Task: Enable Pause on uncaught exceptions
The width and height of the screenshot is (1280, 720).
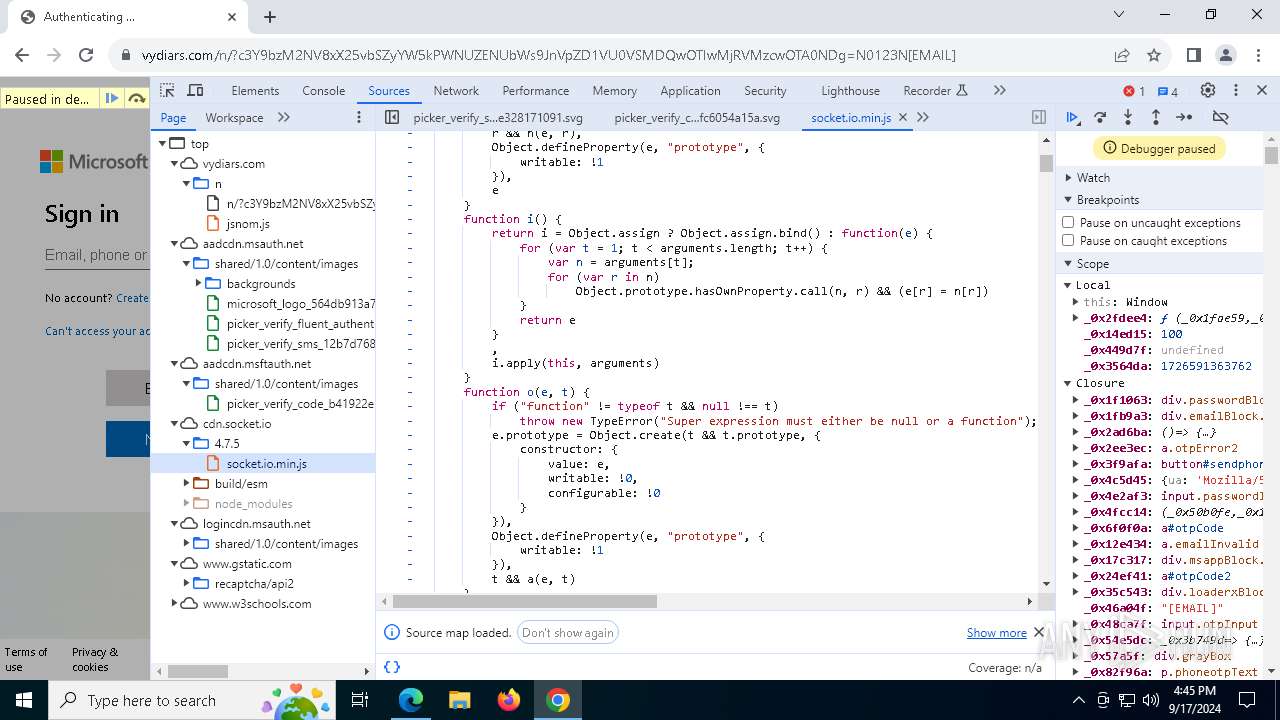Action: pos(1068,222)
